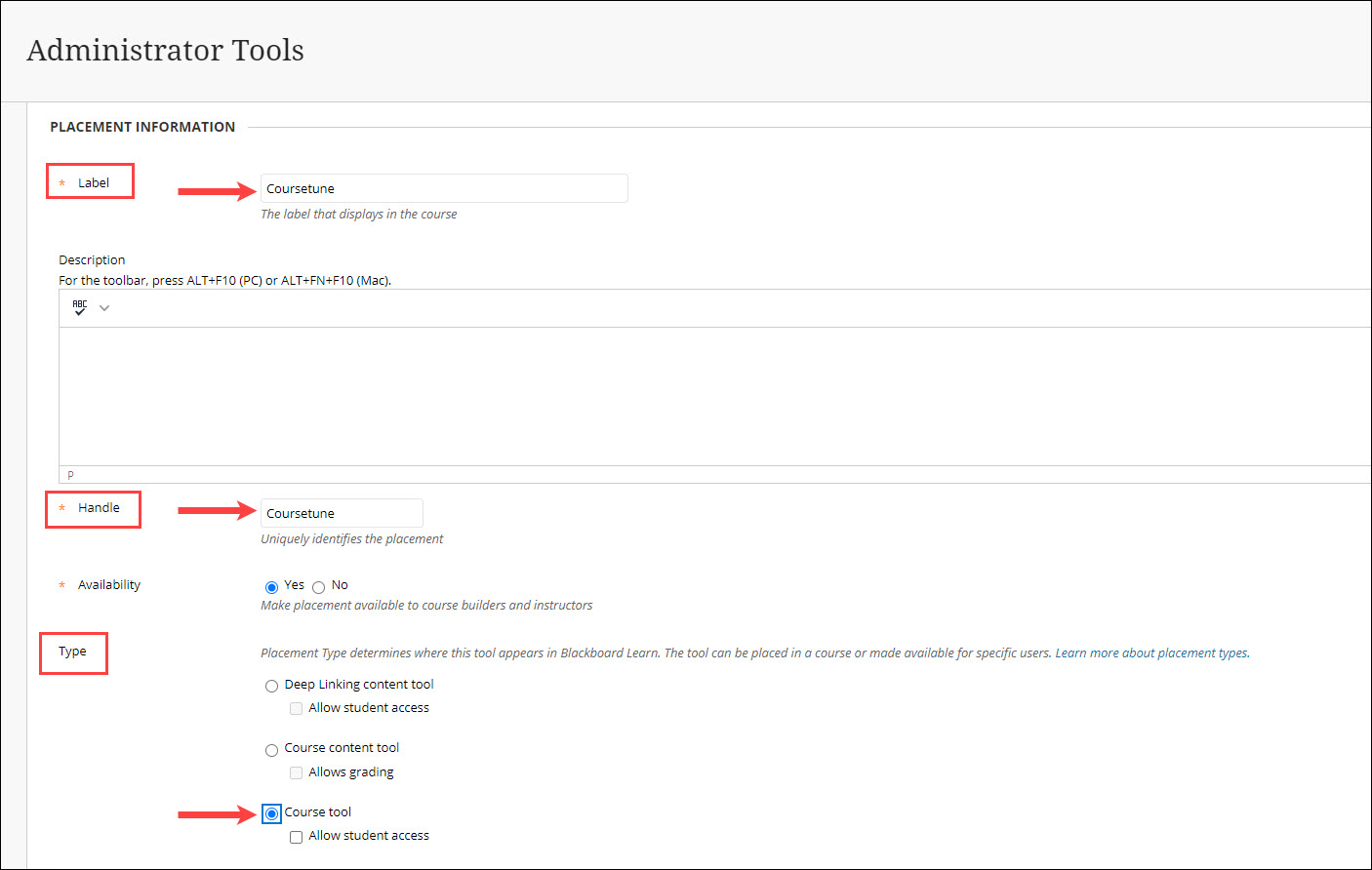Select Deep Linking content tool type

click(271, 686)
